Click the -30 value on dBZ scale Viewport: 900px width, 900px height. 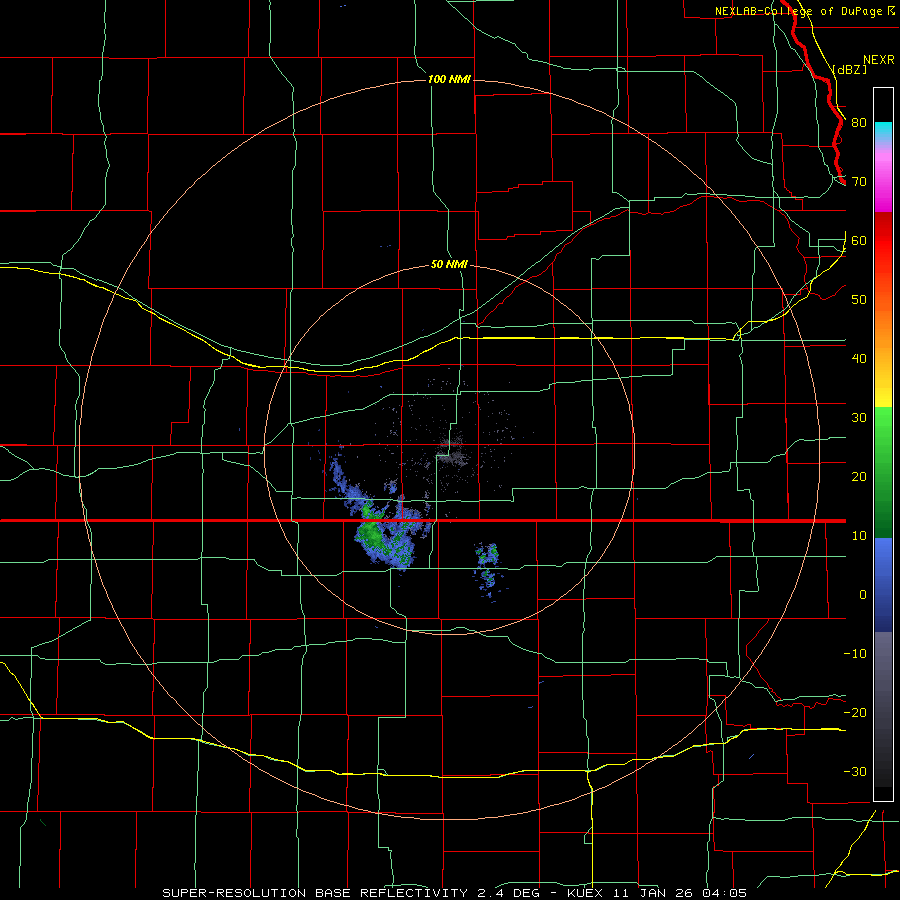[855, 772]
